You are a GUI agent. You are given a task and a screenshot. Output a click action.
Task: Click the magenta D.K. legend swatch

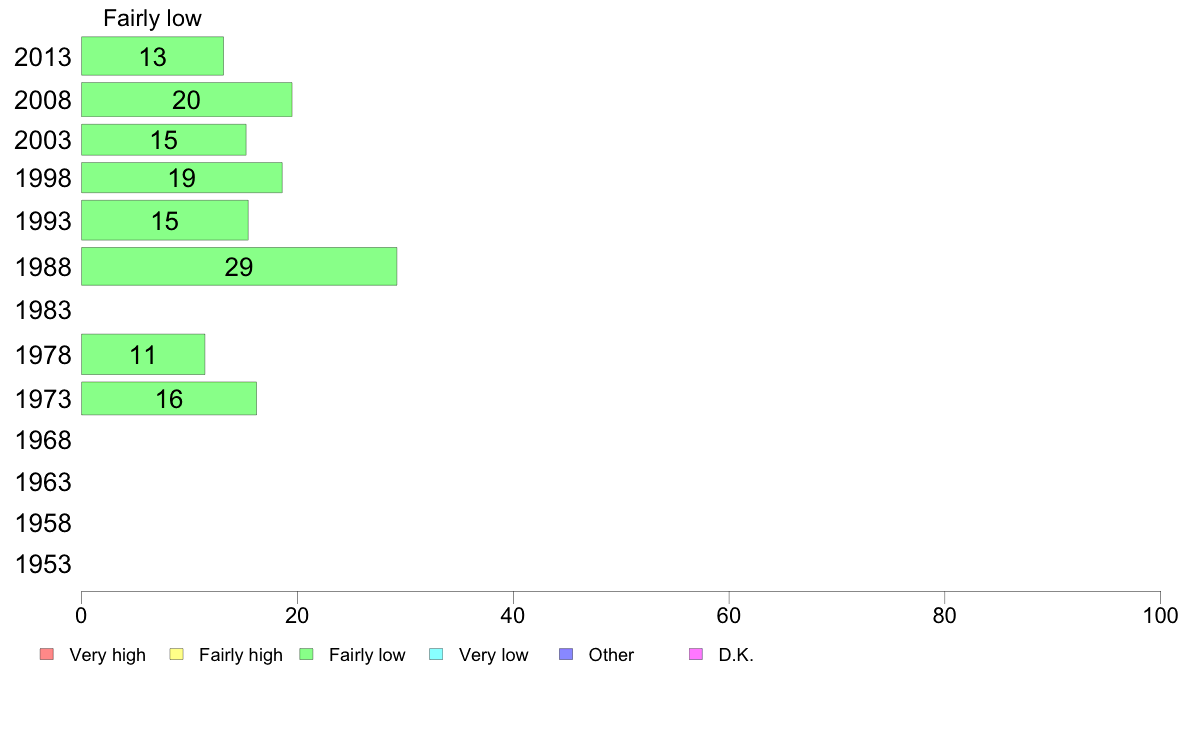(x=696, y=655)
